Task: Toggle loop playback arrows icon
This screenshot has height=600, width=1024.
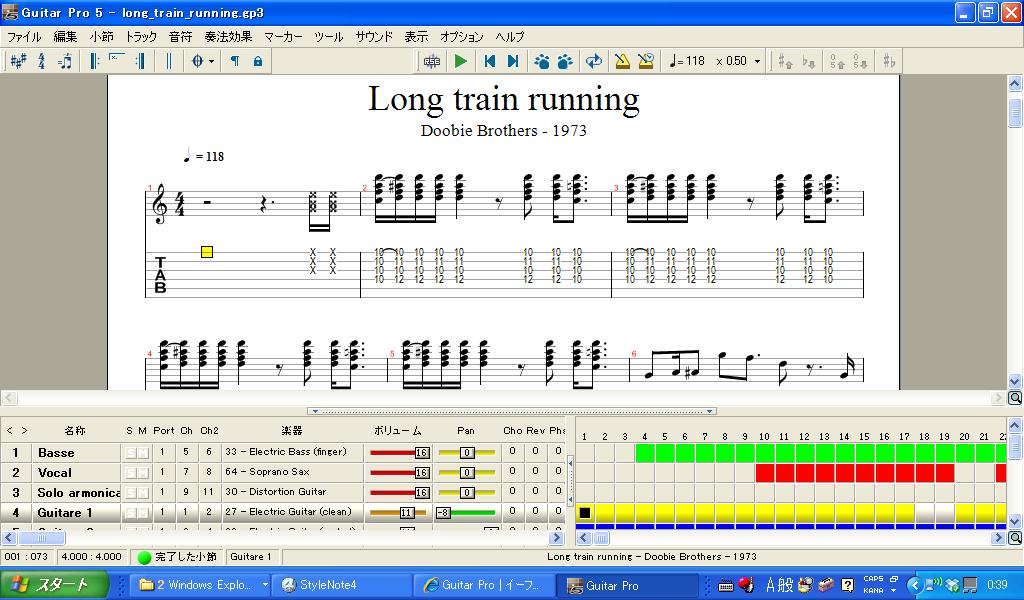Action: (594, 61)
